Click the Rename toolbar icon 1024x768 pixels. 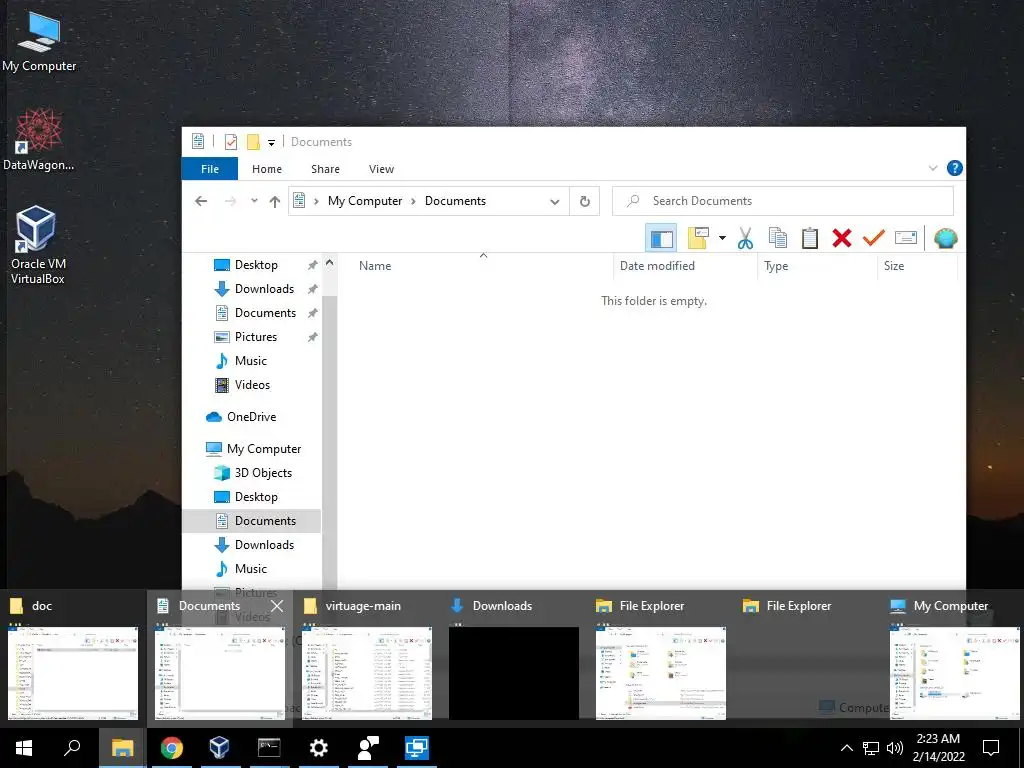coord(906,238)
